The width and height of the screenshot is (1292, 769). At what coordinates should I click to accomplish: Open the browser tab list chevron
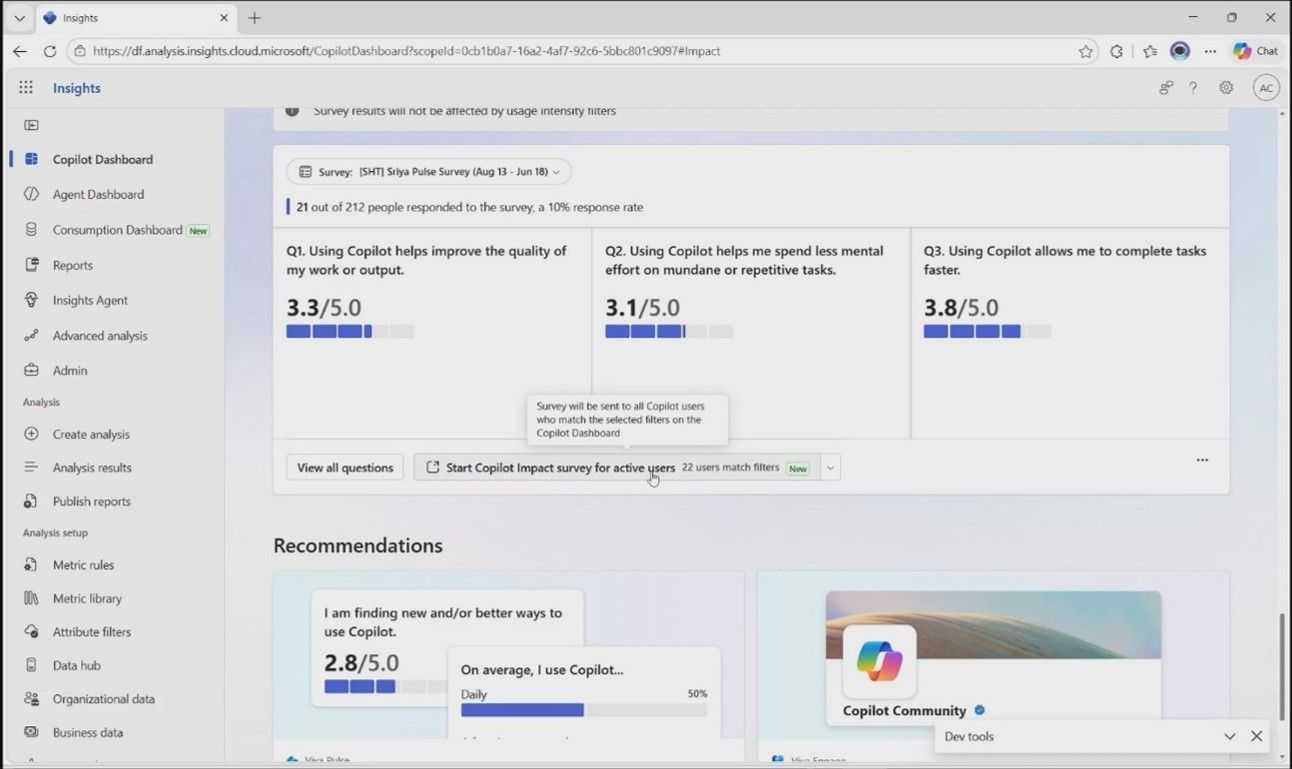[x=19, y=18]
